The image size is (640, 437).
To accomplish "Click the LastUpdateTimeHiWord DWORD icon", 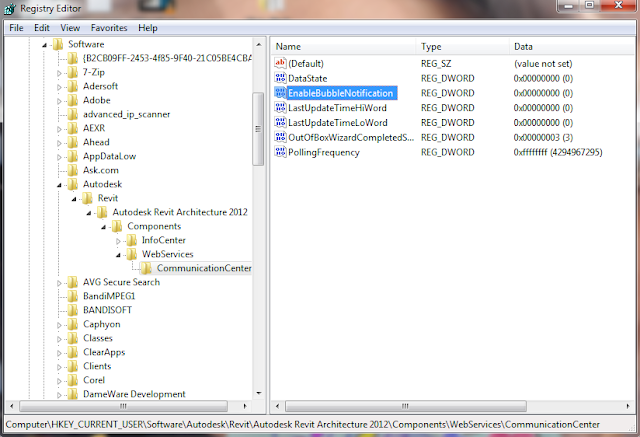I will (x=280, y=108).
